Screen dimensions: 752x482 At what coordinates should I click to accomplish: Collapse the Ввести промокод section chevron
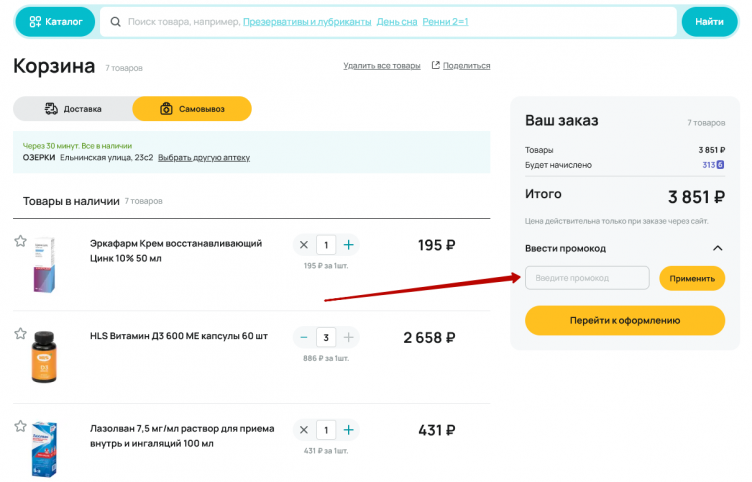pos(717,248)
